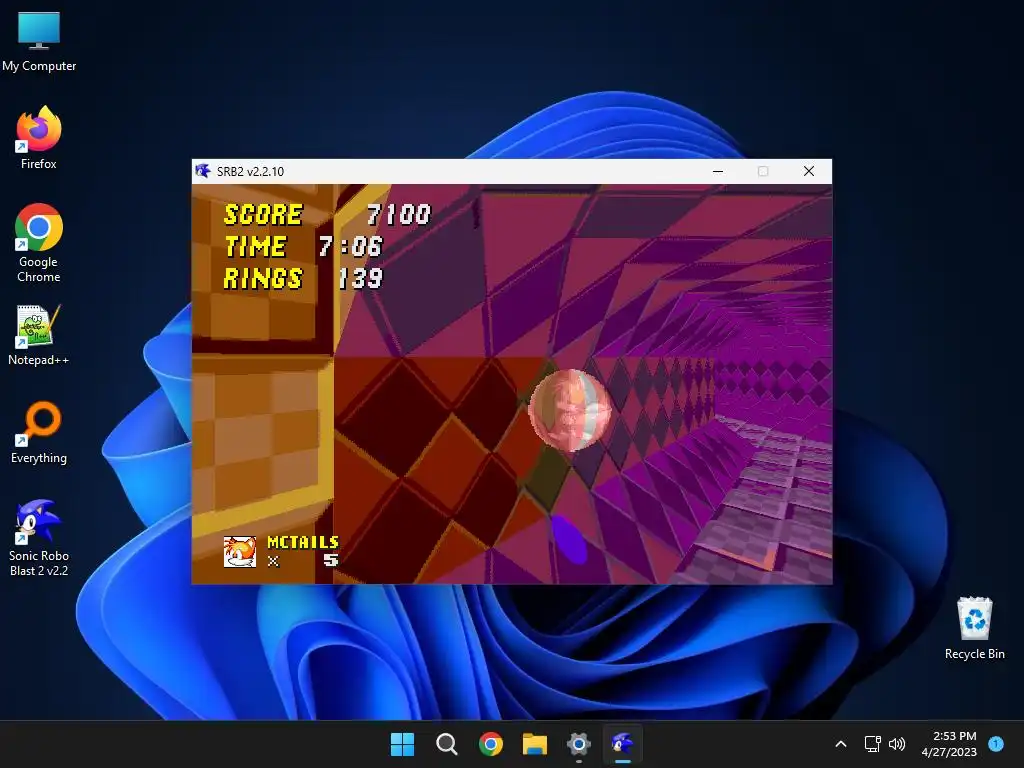
Task: Show hidden system tray icons
Action: [841, 744]
